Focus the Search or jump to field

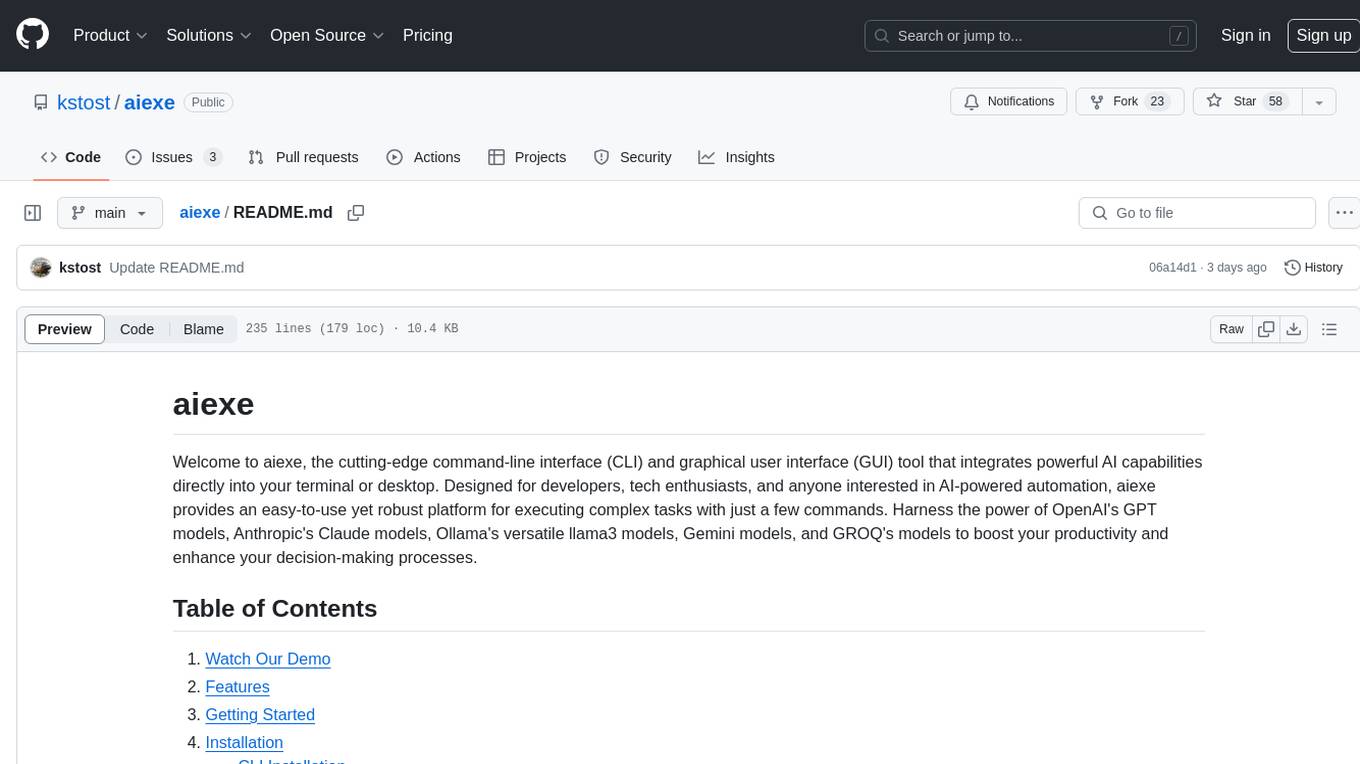pyautogui.click(x=1031, y=36)
